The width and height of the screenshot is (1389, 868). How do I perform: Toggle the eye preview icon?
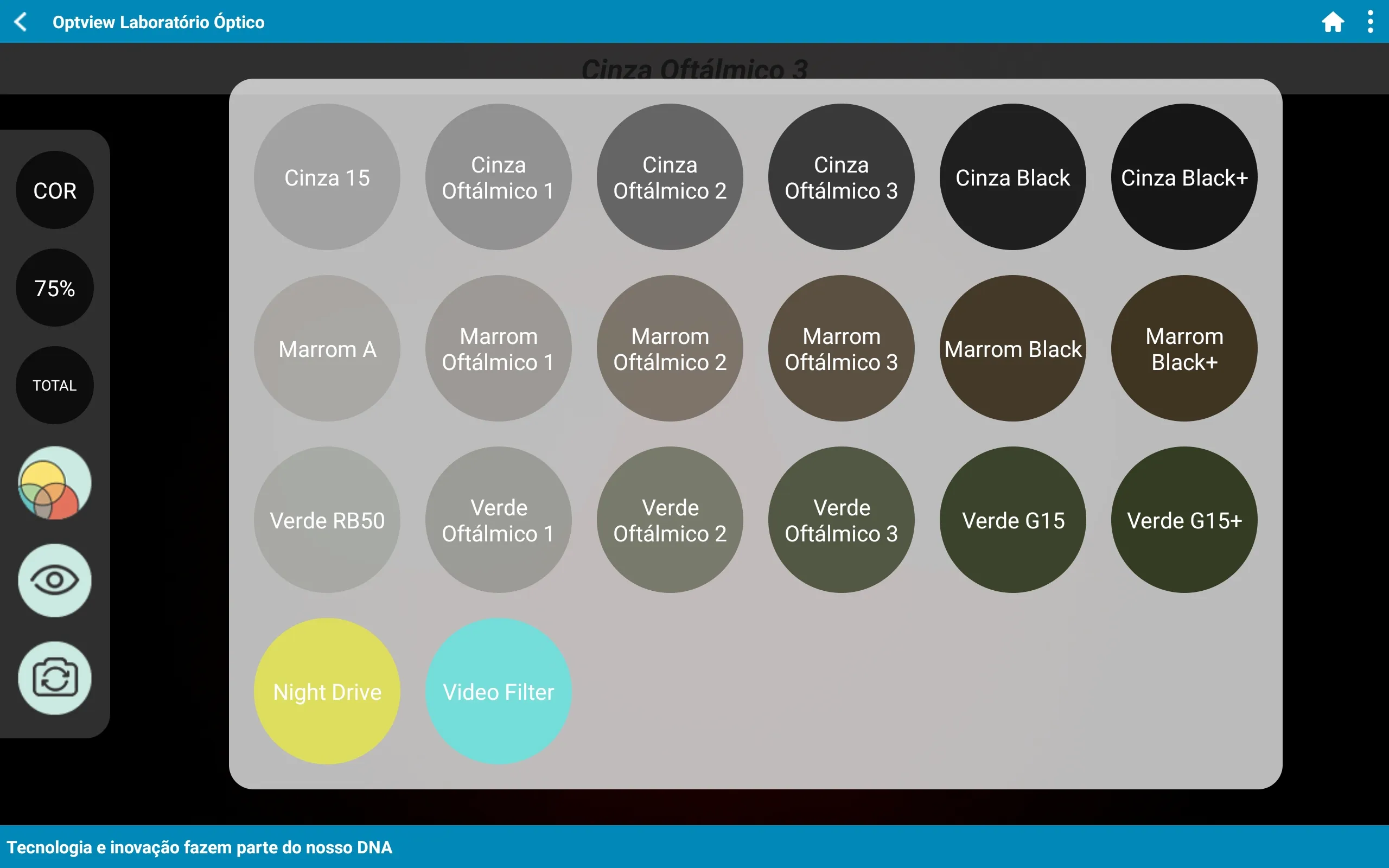54,580
